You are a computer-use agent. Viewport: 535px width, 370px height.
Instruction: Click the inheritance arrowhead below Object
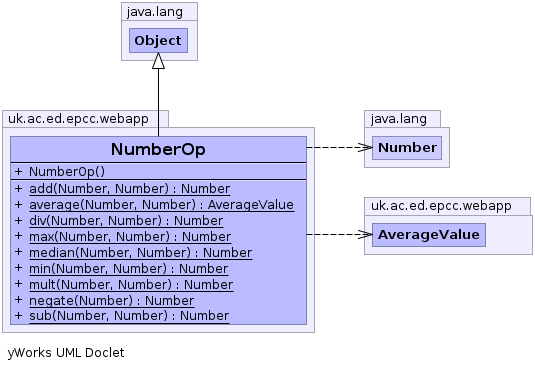pyautogui.click(x=158, y=61)
